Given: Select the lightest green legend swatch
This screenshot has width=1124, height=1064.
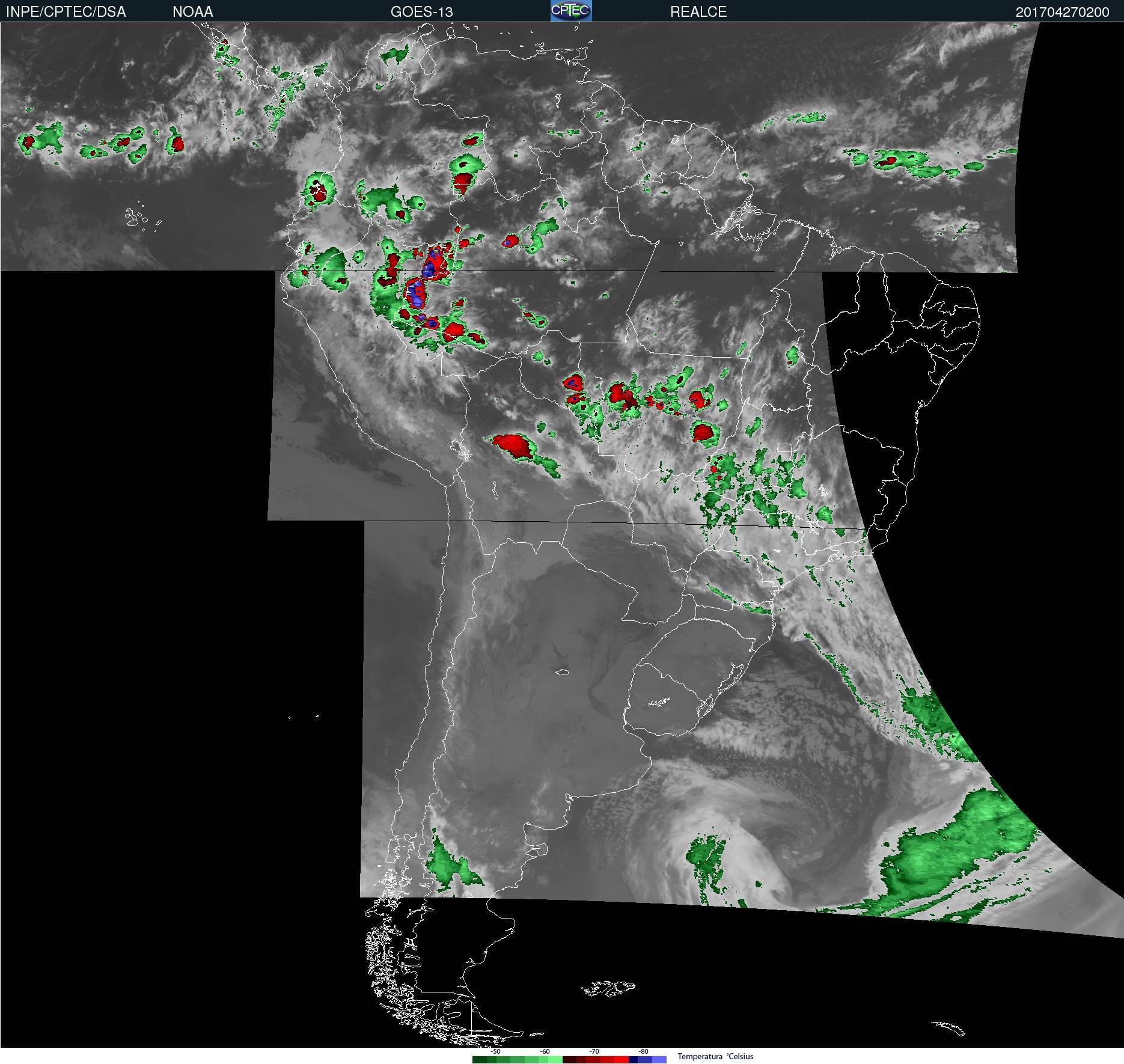Looking at the screenshot, I should click(x=555, y=1060).
